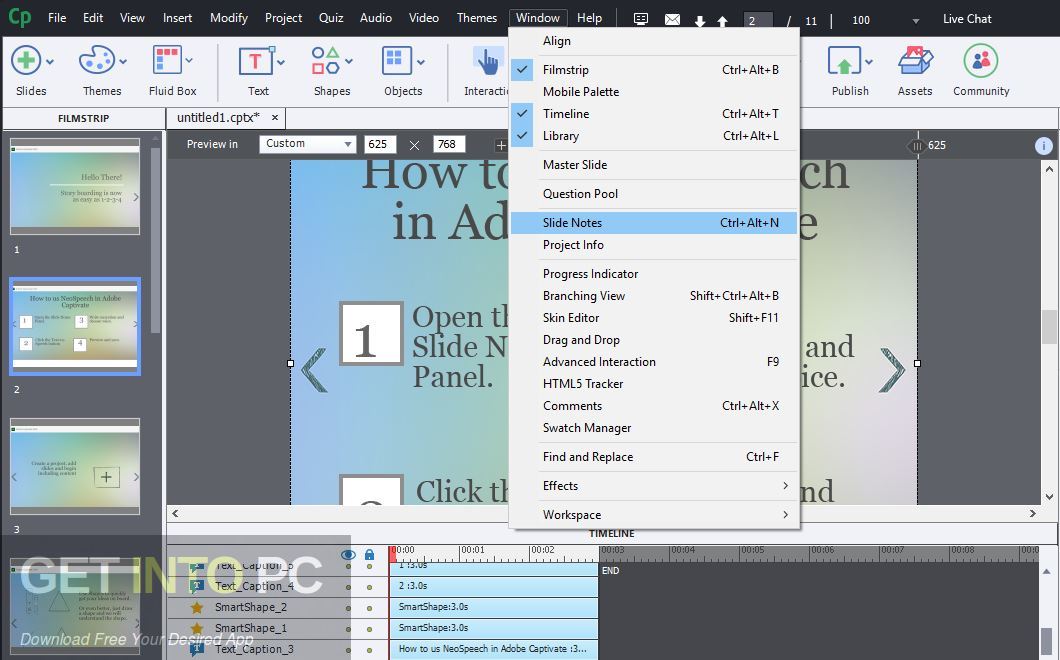Expand the Shapes dropdown arrow
This screenshot has height=660, width=1060.
click(x=349, y=62)
